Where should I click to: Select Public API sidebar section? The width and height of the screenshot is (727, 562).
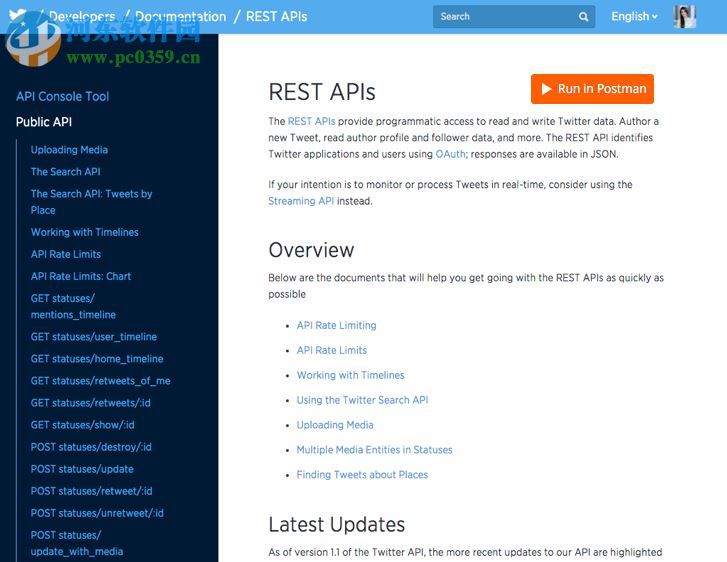click(44, 122)
